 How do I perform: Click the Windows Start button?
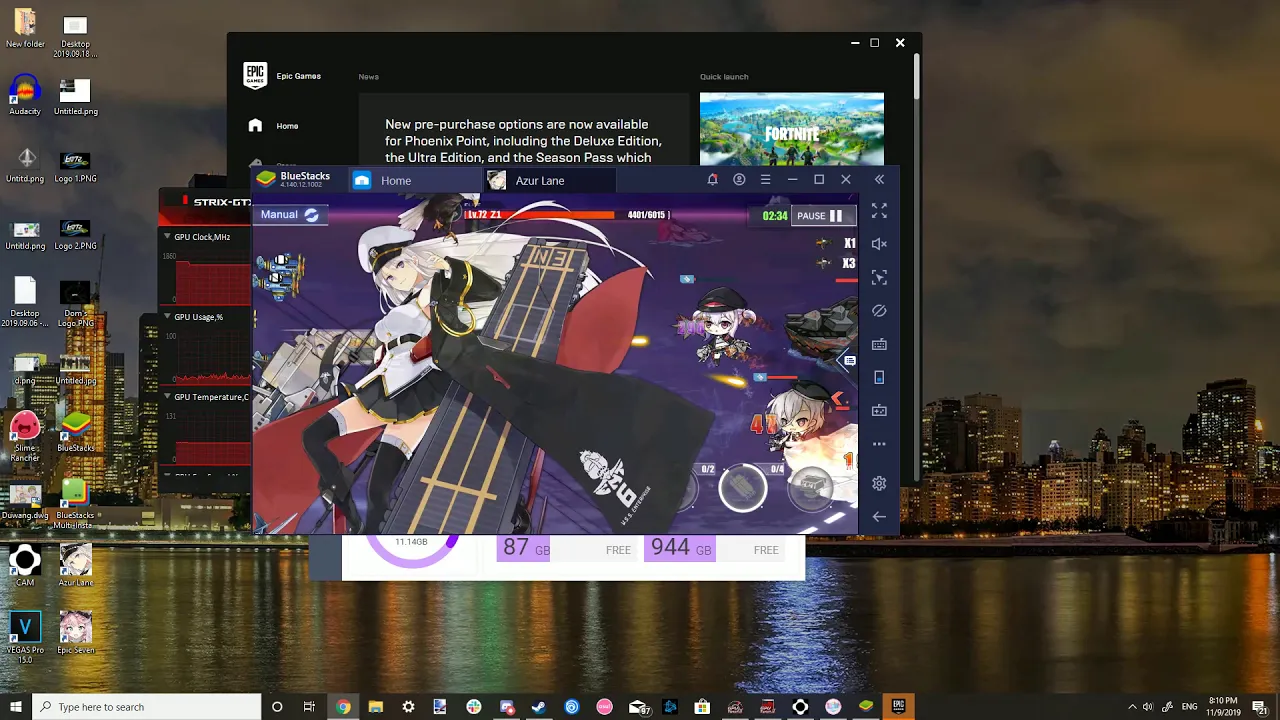coord(15,706)
